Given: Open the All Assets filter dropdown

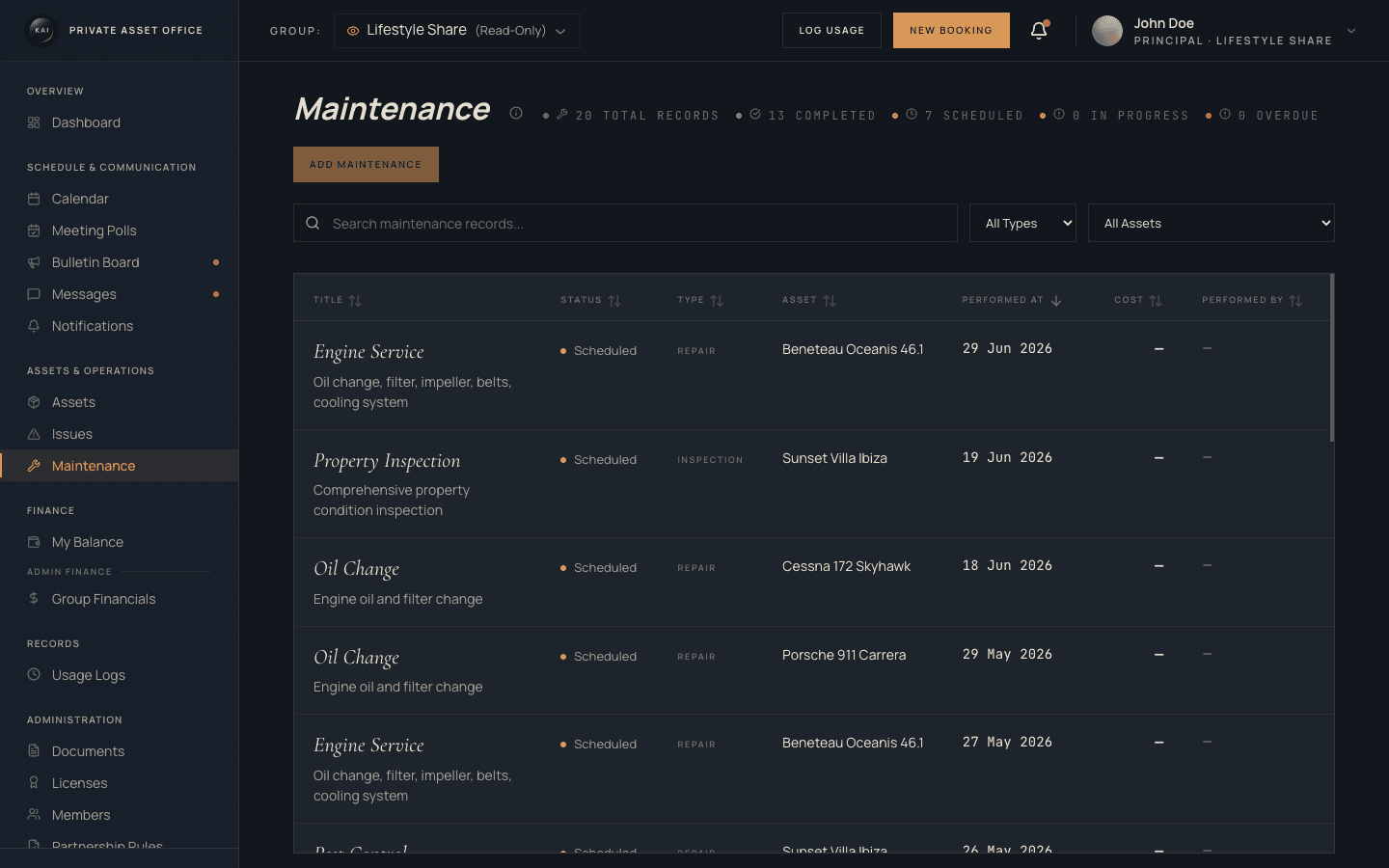Looking at the screenshot, I should pos(1212,223).
